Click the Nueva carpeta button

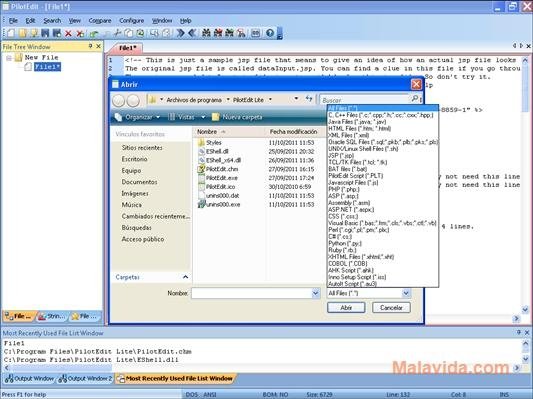coord(237,117)
